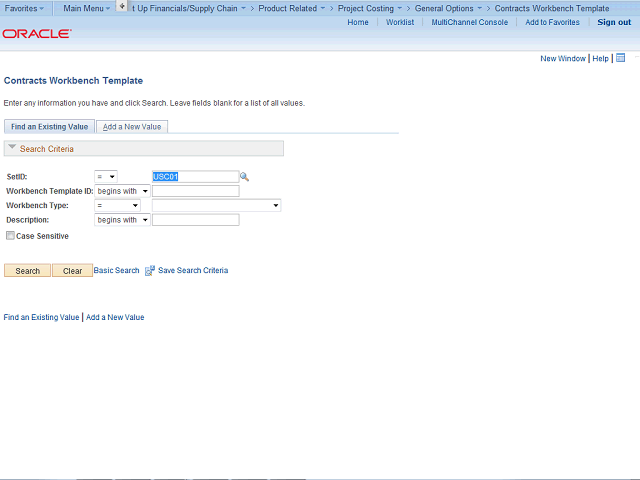
Task: Click the Save Search Criteria link
Action: (x=193, y=270)
